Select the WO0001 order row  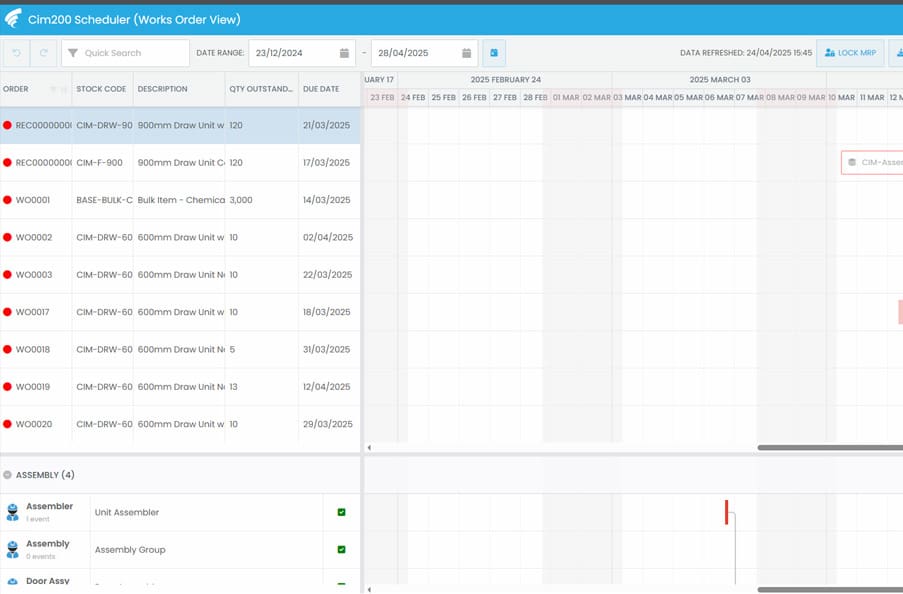180,200
